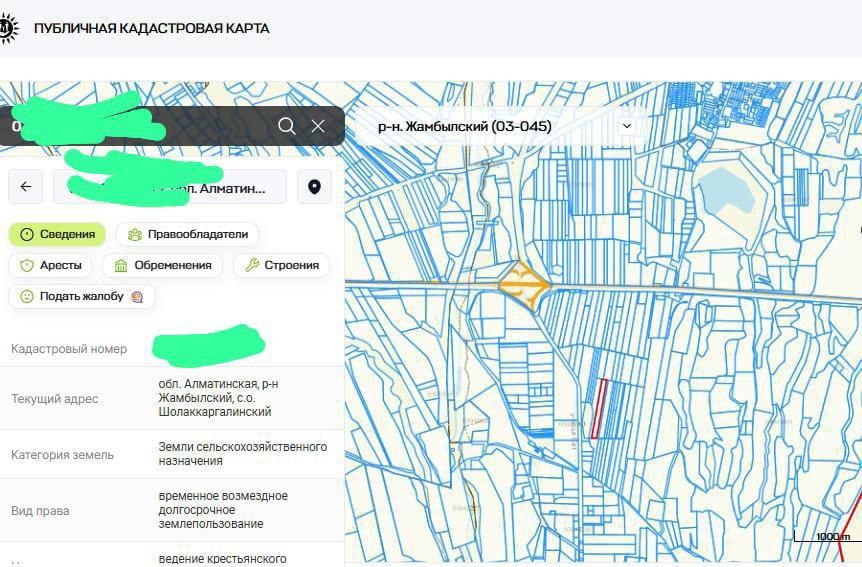Clear the search field with X
This screenshot has height=567, width=862.
click(x=318, y=126)
